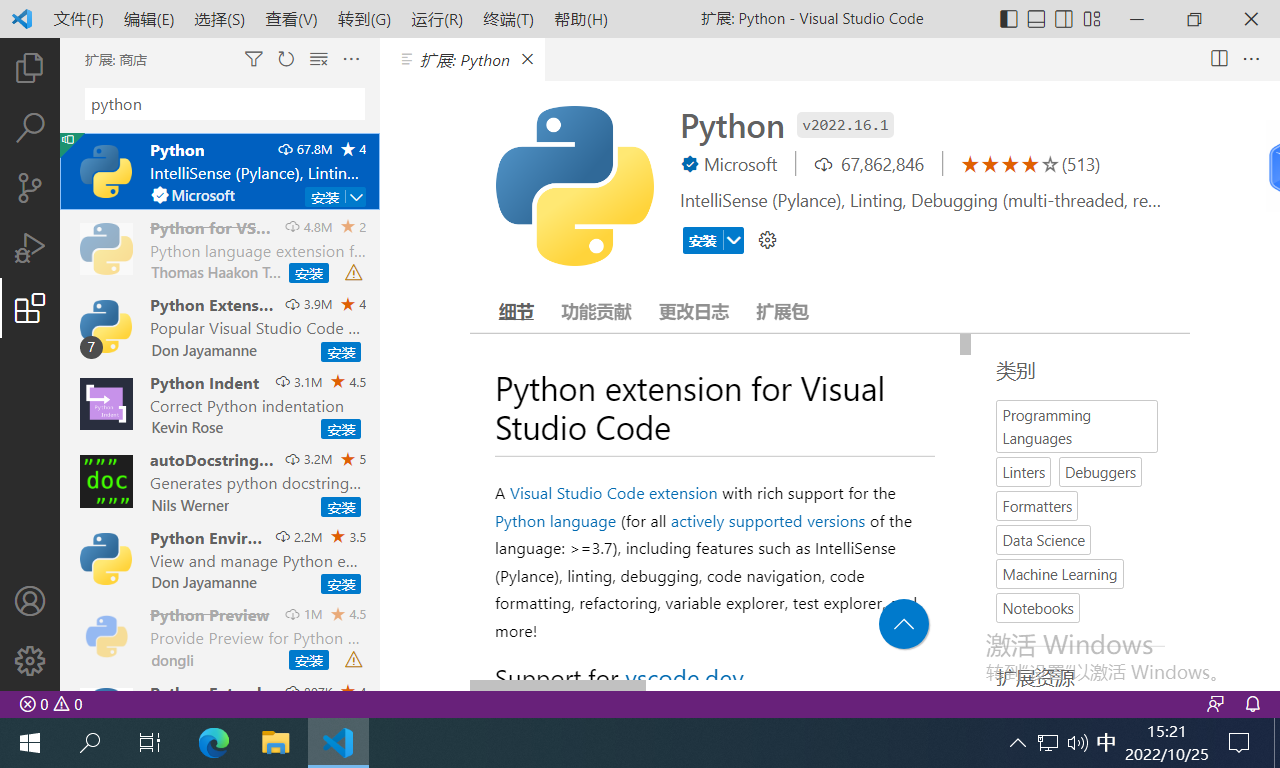Click the Microsoft publisher name in details

tap(740, 164)
